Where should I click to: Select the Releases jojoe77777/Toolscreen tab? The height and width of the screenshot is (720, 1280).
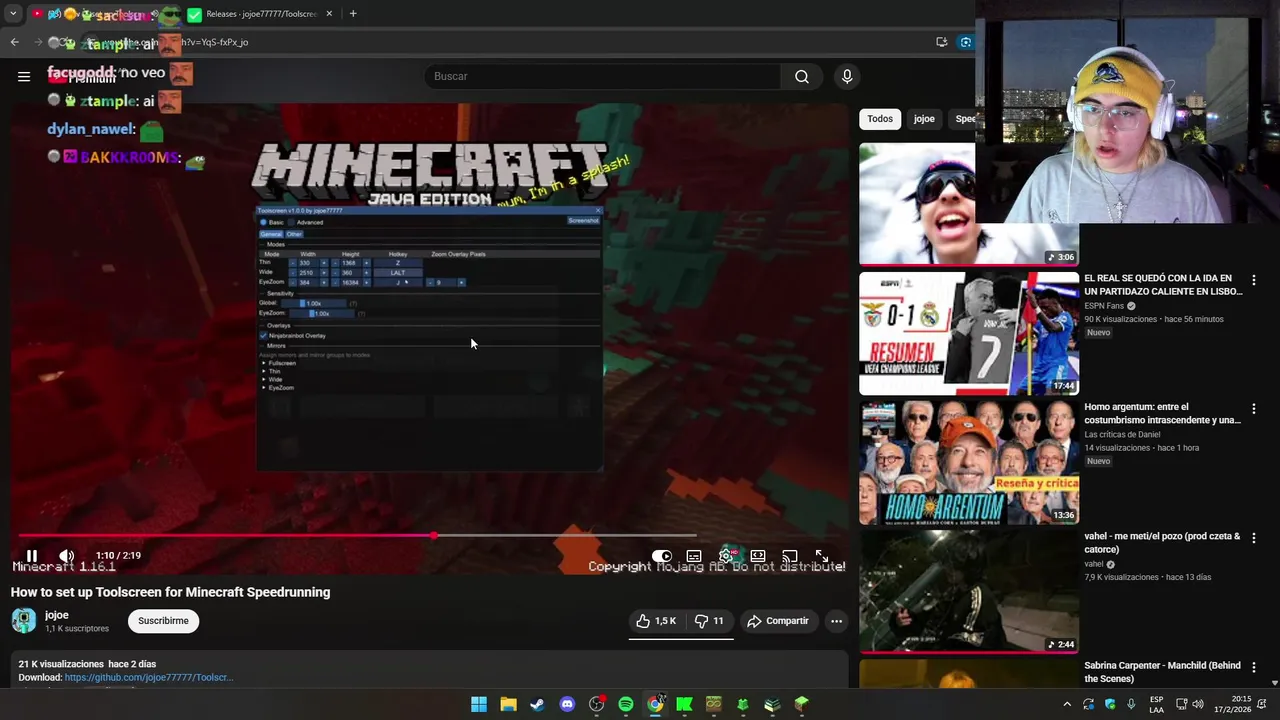coord(261,14)
